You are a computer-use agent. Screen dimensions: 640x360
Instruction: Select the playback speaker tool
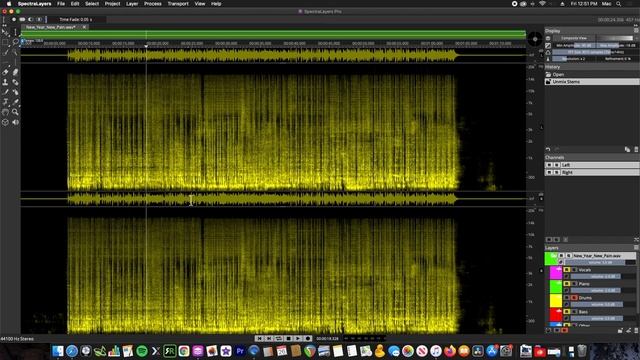click(15, 122)
